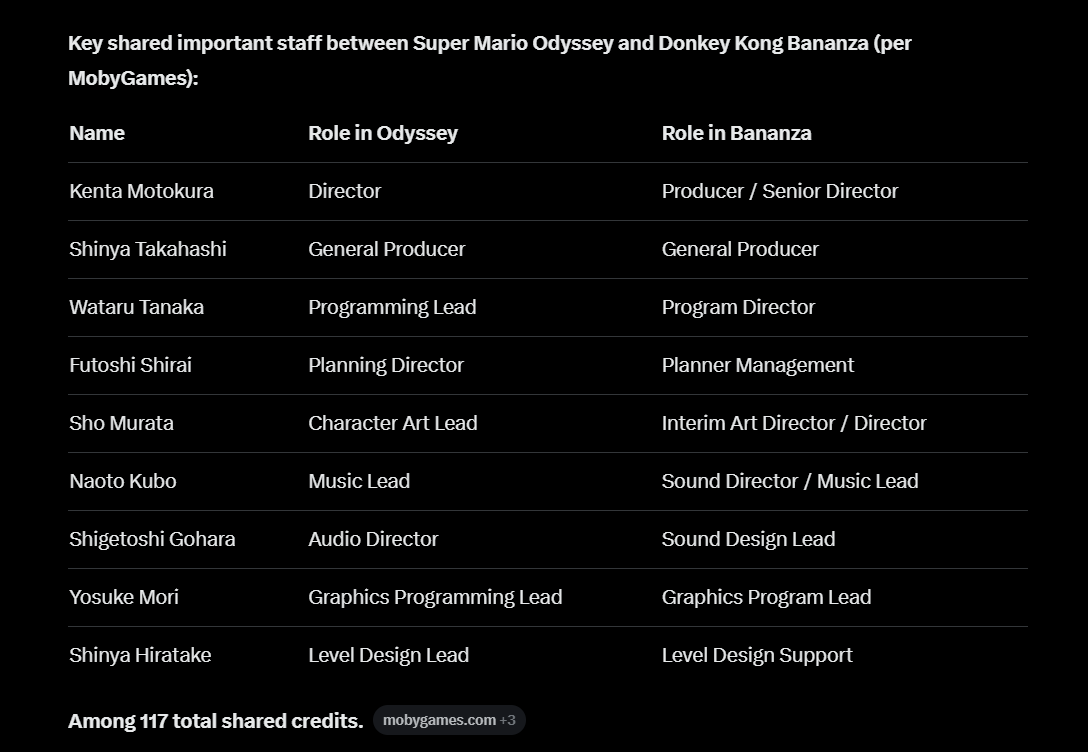The height and width of the screenshot is (752, 1088).
Task: Click the 'Role in Odyssey' column header
Action: pyautogui.click(x=383, y=133)
